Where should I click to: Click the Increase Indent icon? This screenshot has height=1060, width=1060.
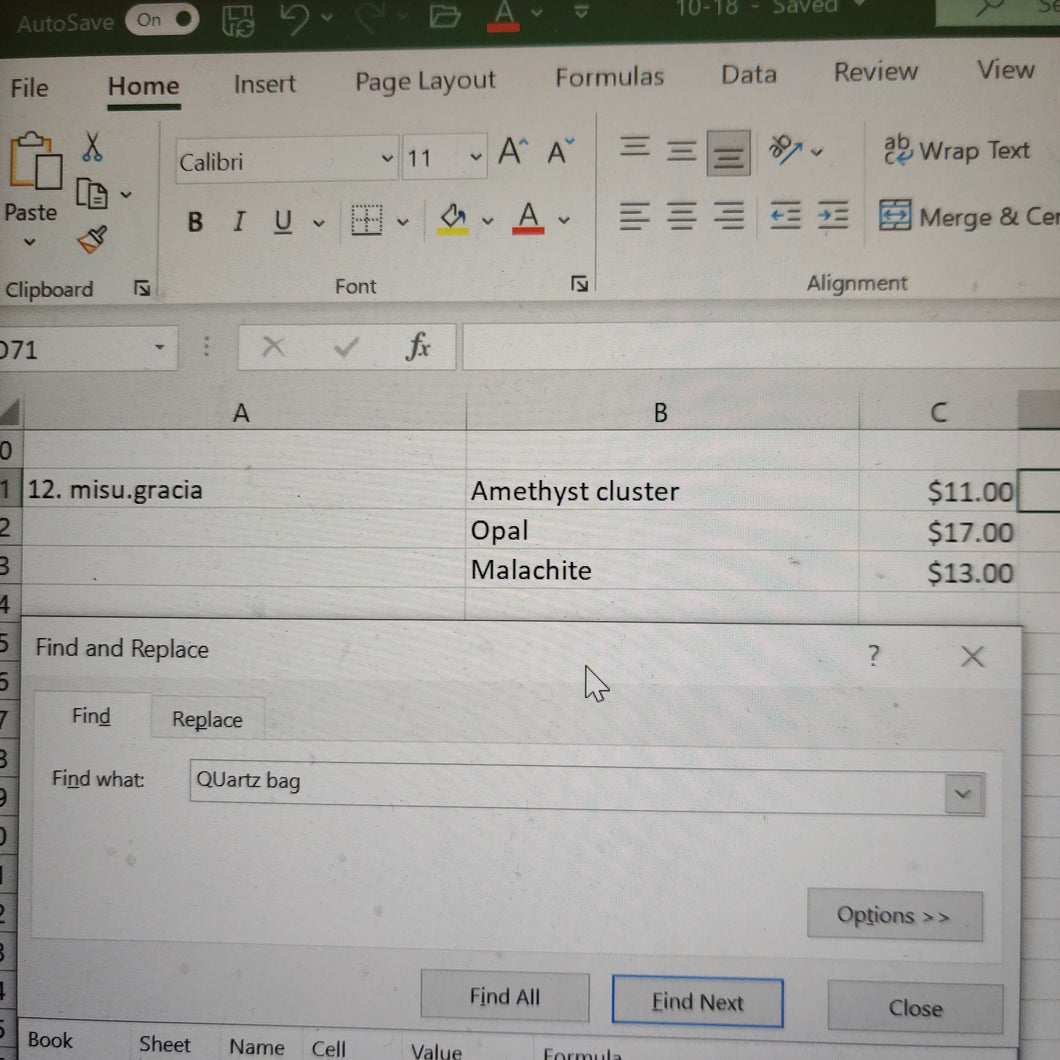coord(832,216)
